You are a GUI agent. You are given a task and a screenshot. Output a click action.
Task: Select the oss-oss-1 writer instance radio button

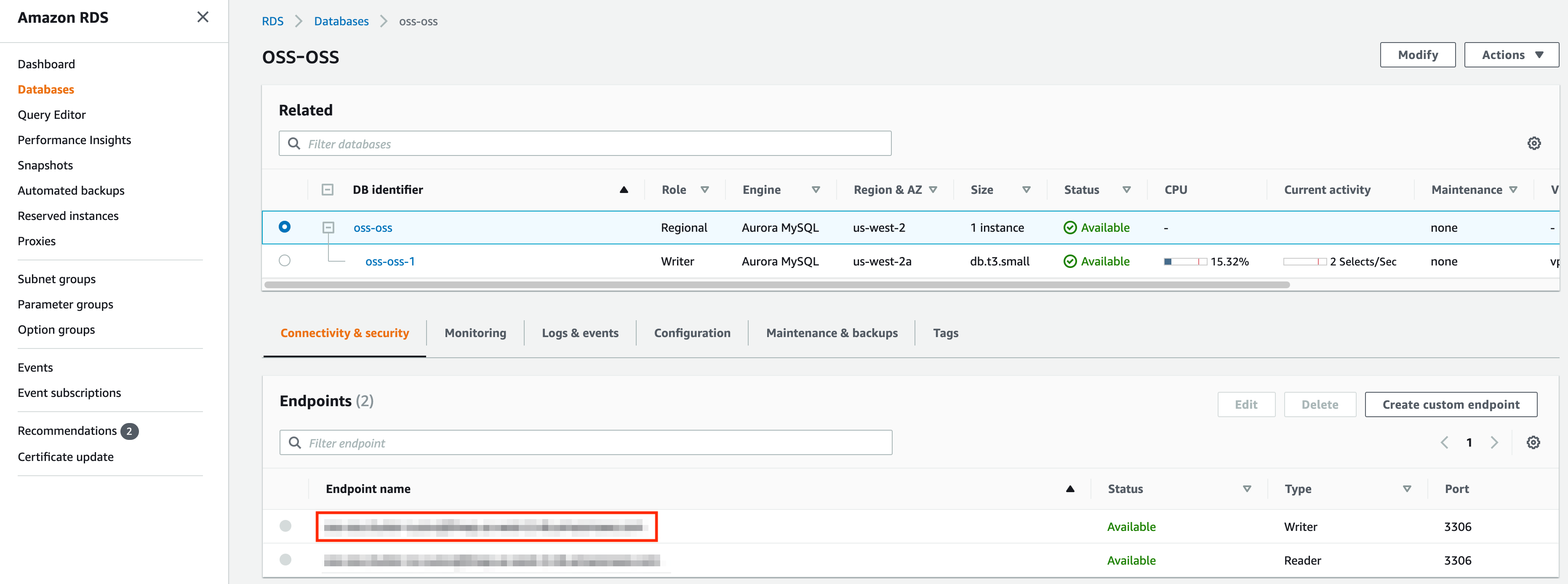284,261
